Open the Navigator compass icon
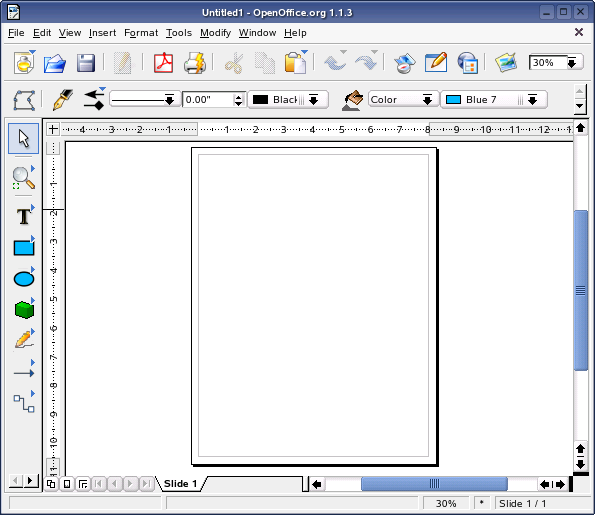This screenshot has height=515, width=595. pos(405,63)
